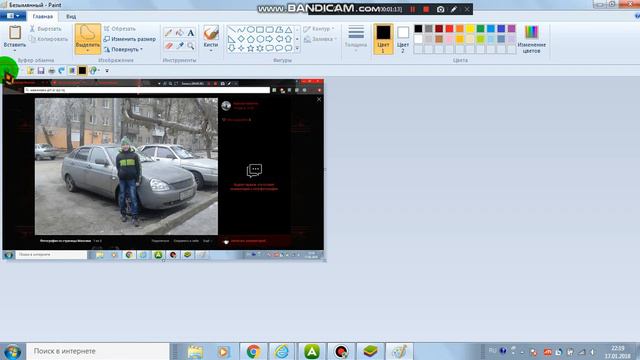Select the five-point star shape

250,48
